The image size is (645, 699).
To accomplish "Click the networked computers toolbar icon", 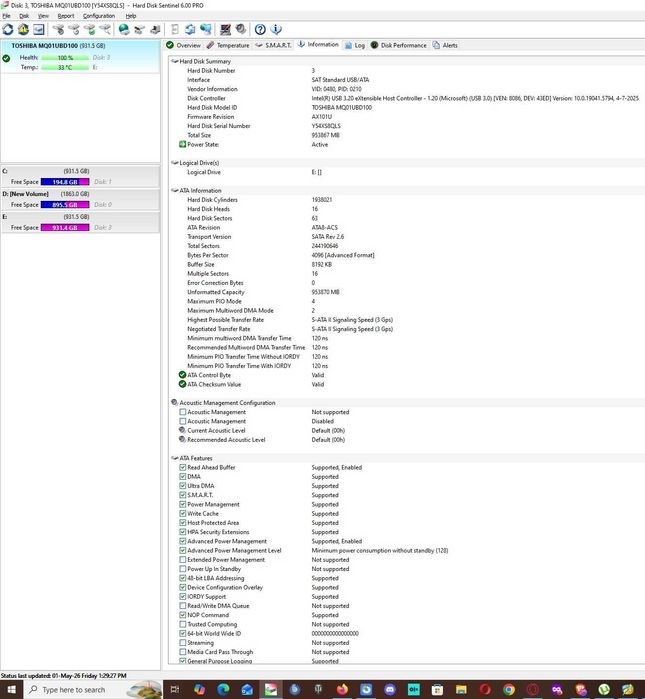I will (x=205, y=29).
